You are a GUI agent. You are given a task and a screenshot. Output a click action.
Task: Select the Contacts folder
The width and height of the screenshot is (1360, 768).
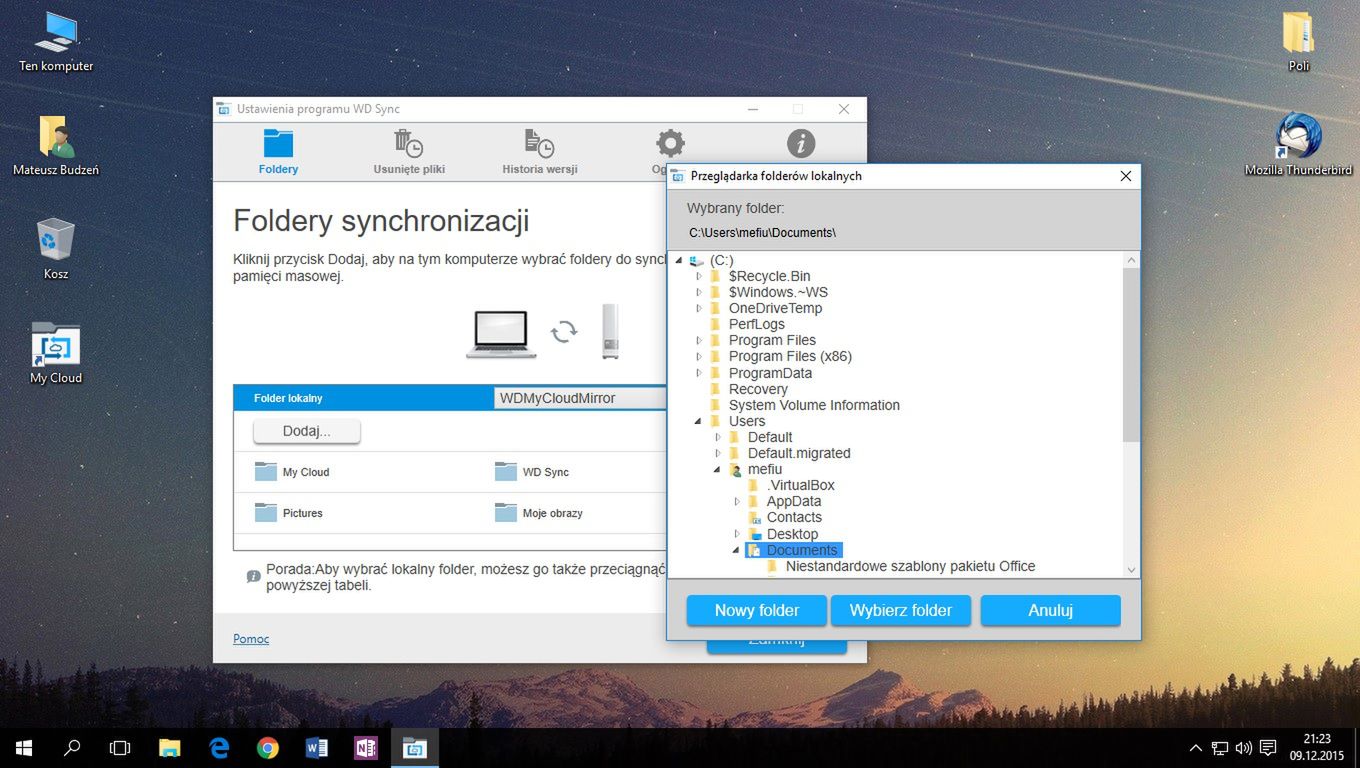794,517
